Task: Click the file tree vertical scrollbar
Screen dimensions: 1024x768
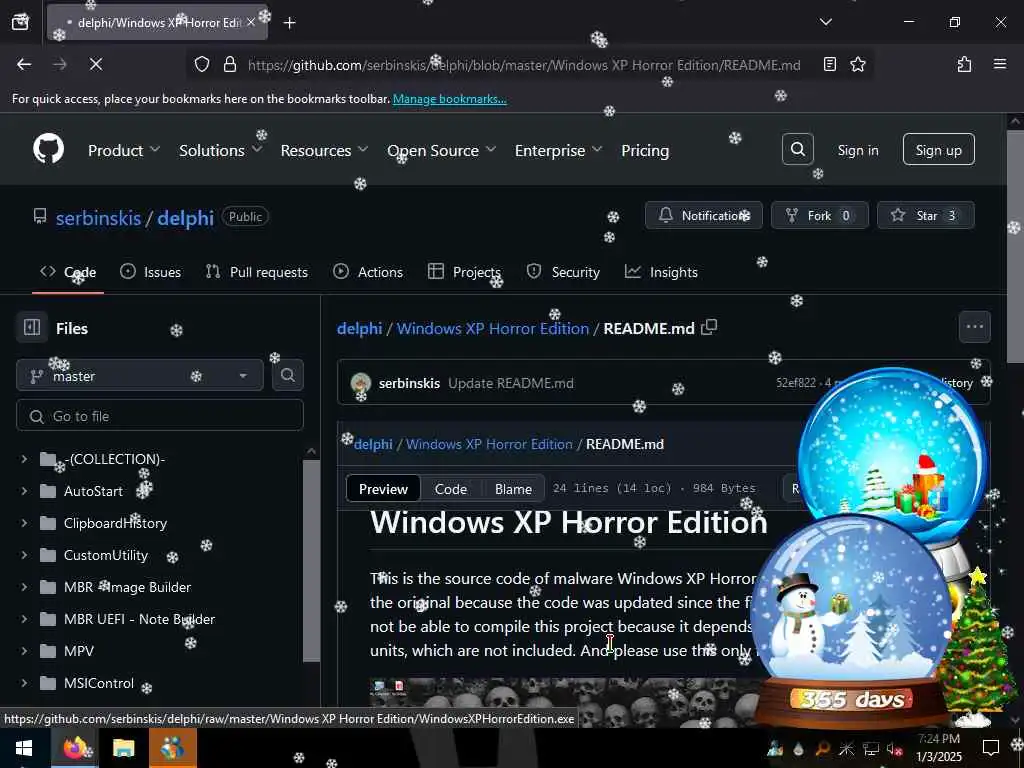Action: point(312,560)
